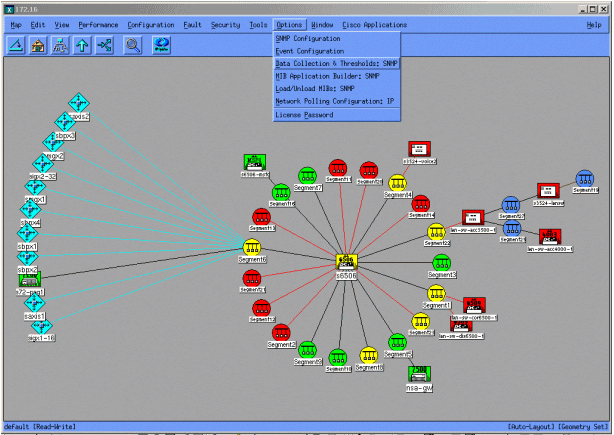The height and width of the screenshot is (435, 614).
Task: Select the sbpx3 cyan diamond node
Action: 65,122
